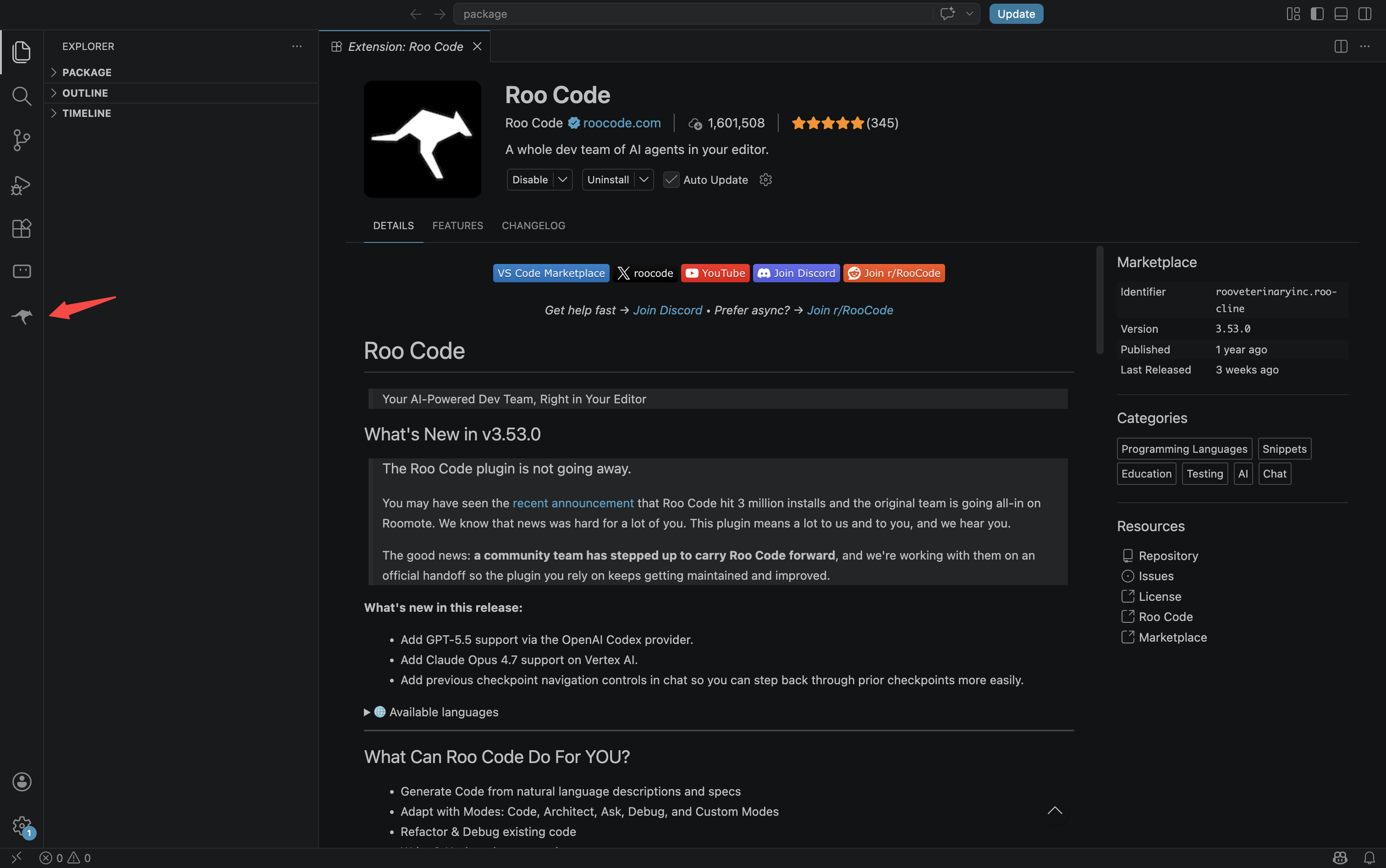
Task: Open errors and warnings status indicator
Action: [x=65, y=857]
